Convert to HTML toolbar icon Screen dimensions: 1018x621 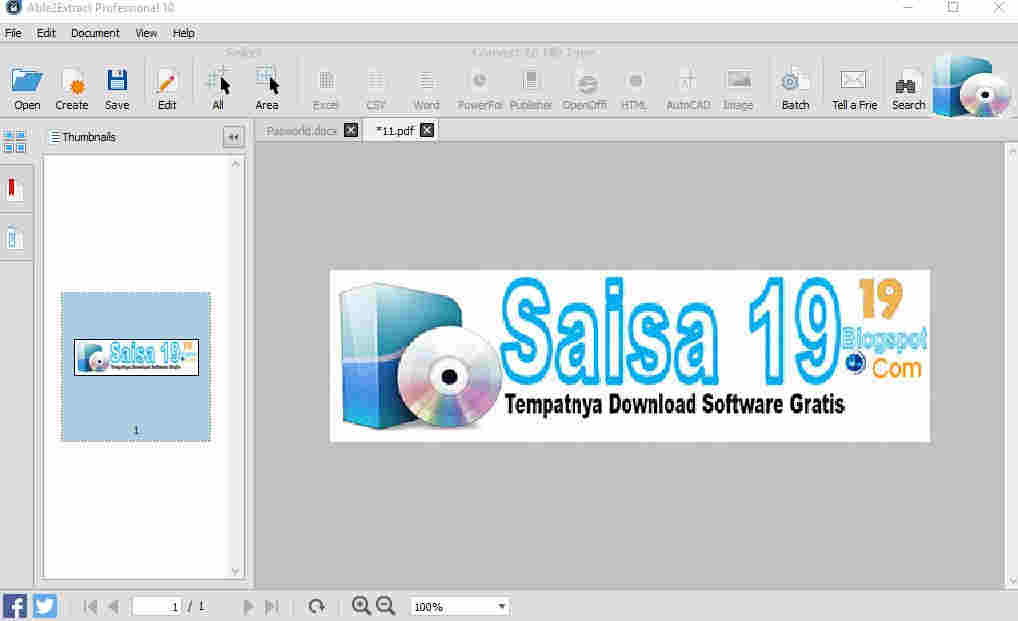[635, 80]
